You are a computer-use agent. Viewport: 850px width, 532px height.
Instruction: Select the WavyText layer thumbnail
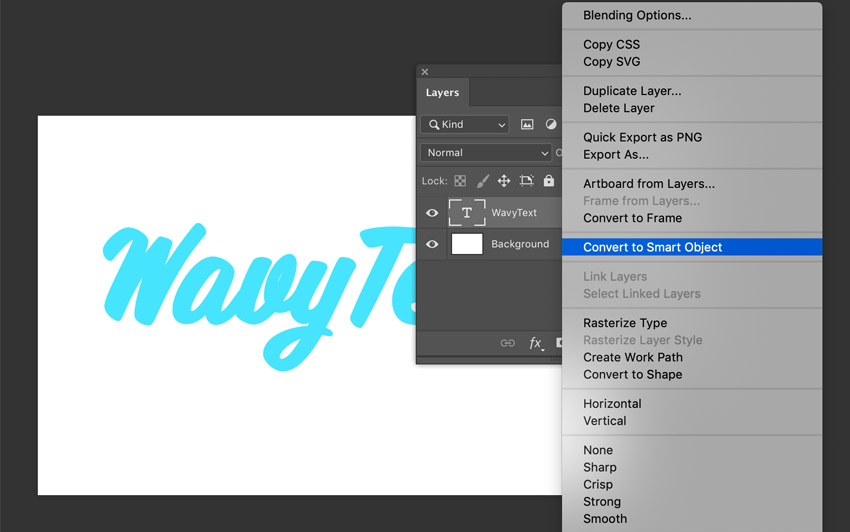click(x=467, y=213)
